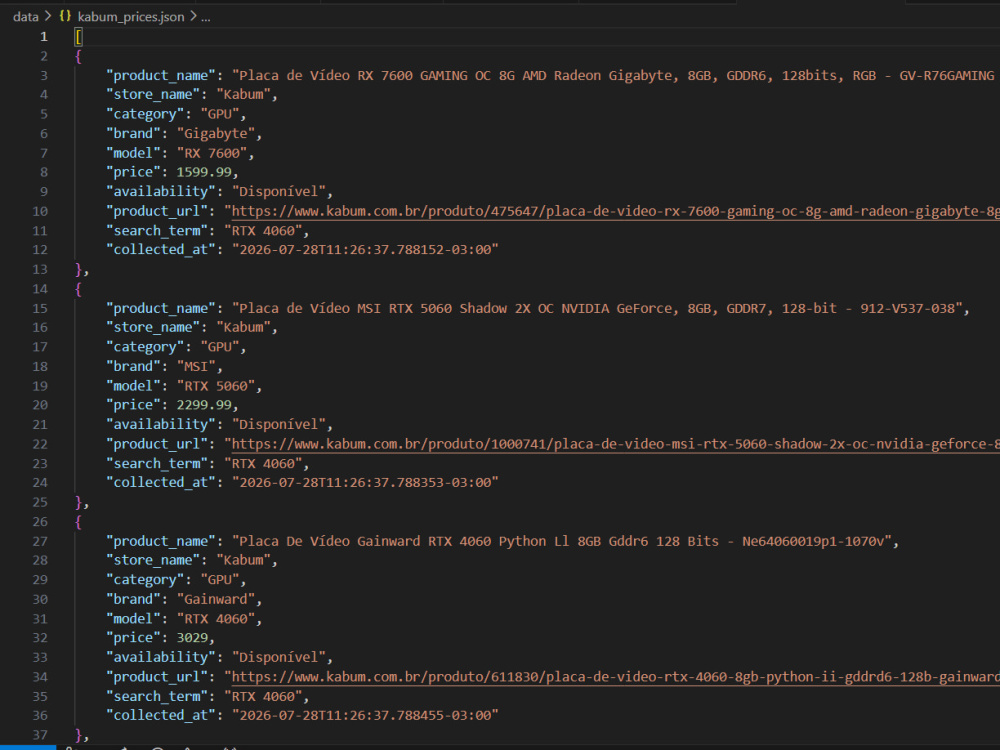The height and width of the screenshot is (750, 1000).
Task: Click the closing brace on line 13
Action: tap(78, 269)
